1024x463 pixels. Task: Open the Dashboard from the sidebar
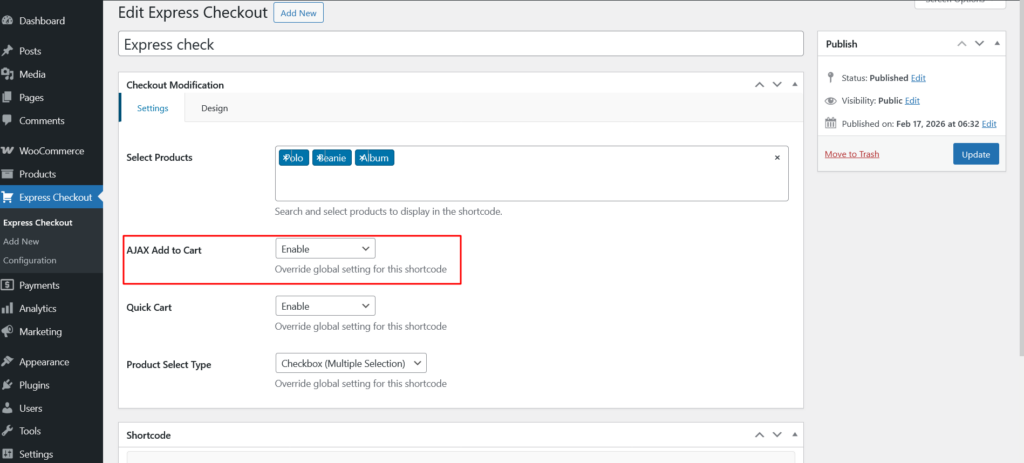[x=41, y=21]
